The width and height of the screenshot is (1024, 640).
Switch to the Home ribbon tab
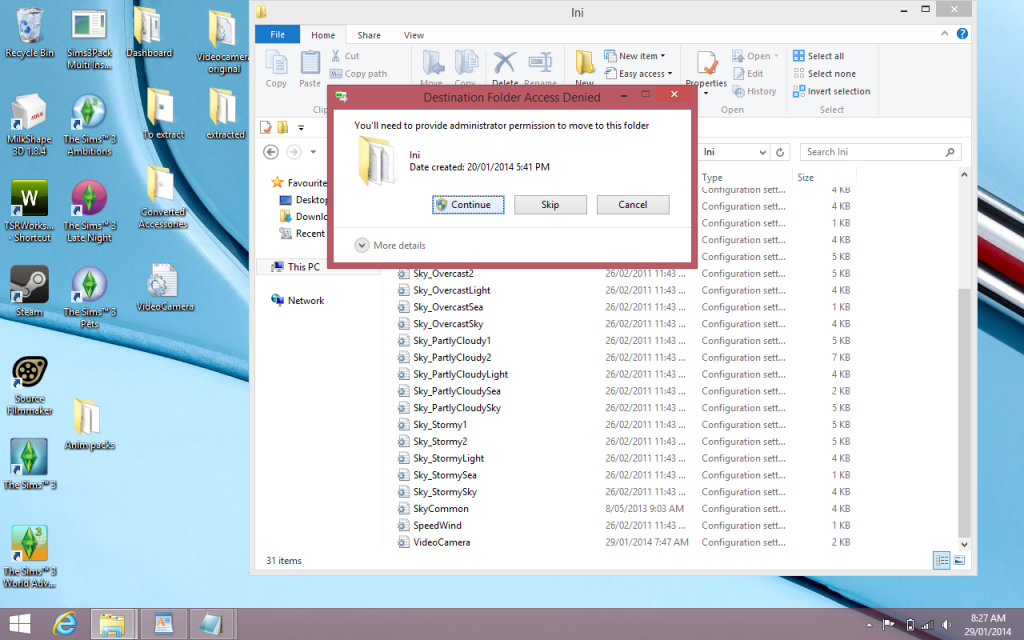tap(323, 35)
